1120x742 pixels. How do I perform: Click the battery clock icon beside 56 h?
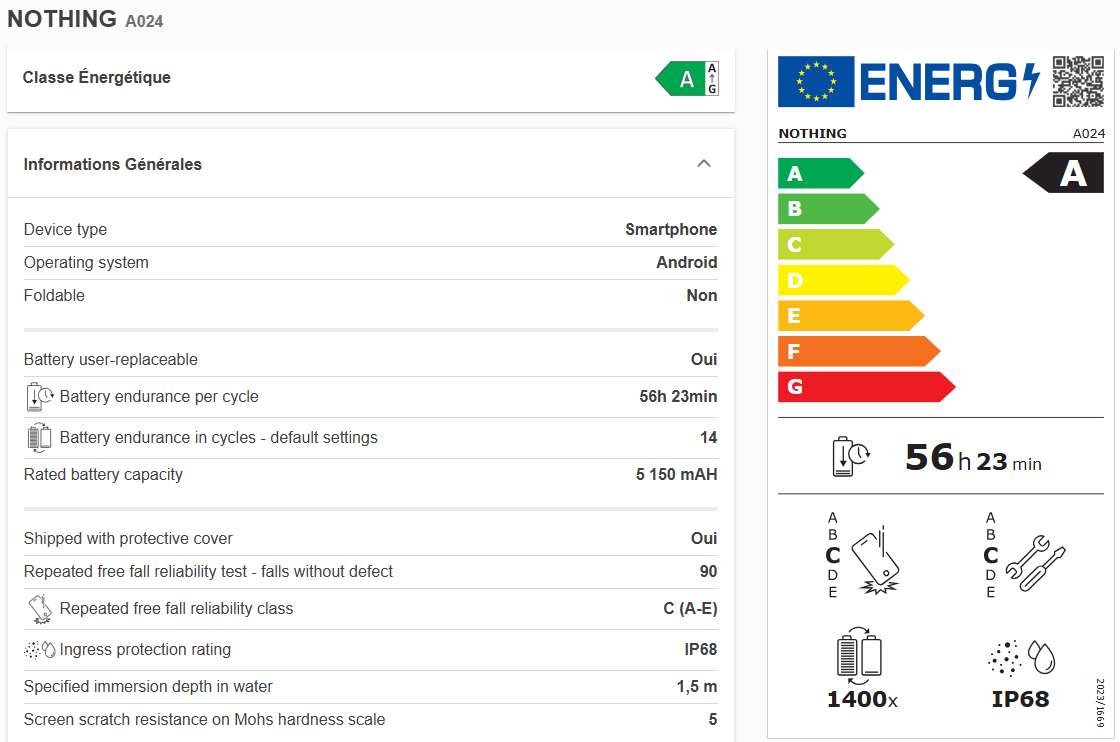pos(851,457)
